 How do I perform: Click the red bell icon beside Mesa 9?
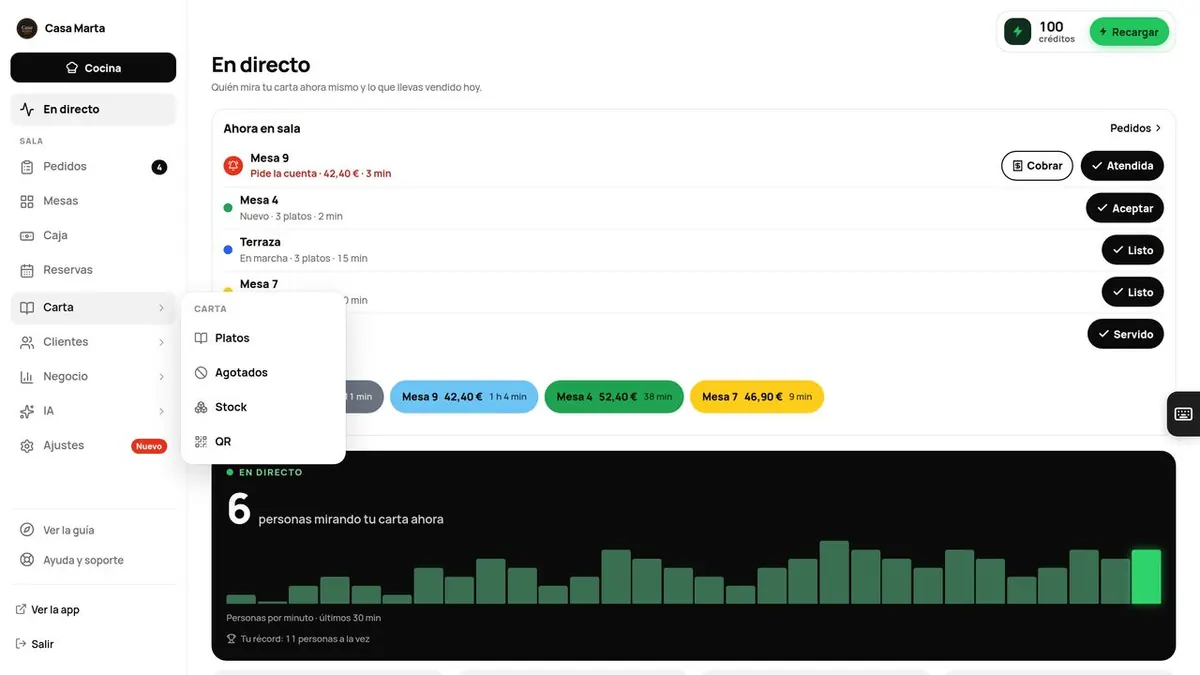point(233,166)
